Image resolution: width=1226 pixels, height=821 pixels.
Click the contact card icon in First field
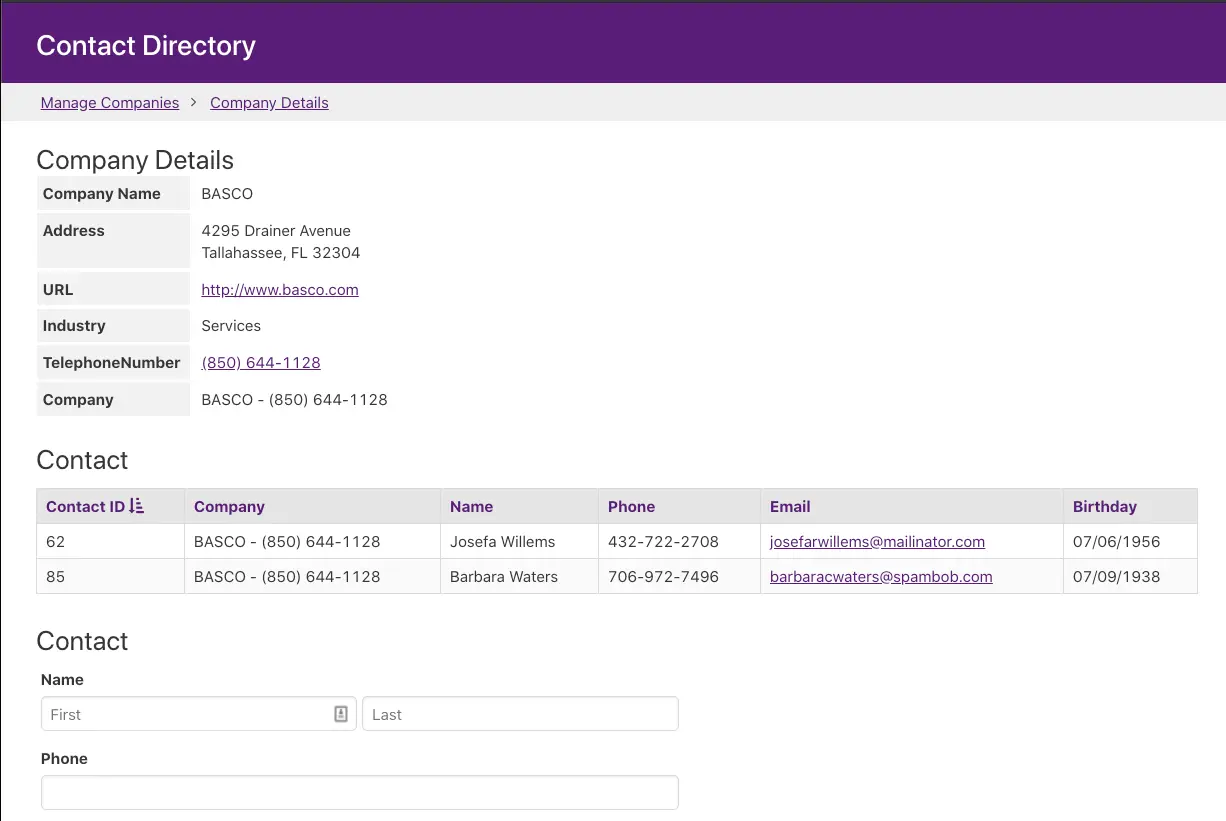[x=340, y=714]
